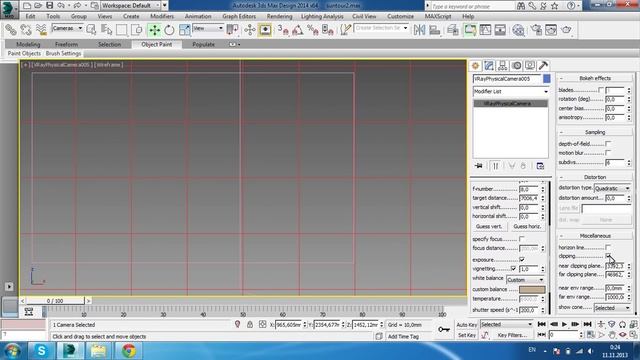Image resolution: width=640 pixels, height=360 pixels.
Task: Open the Material Editor icon
Action: pyautogui.click(x=518, y=30)
